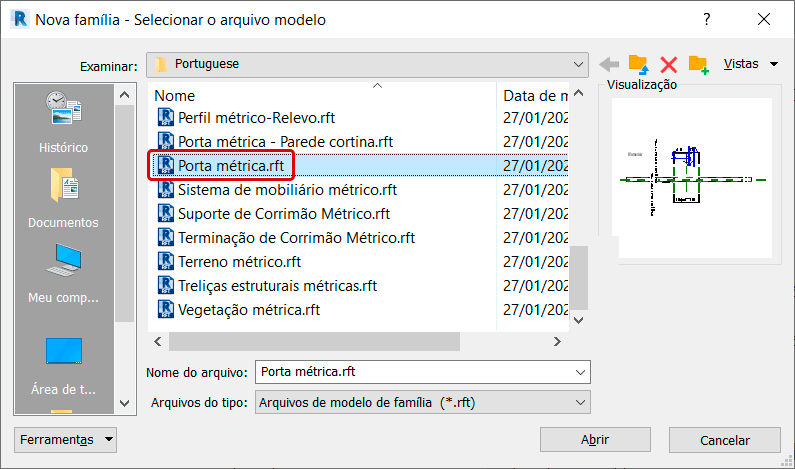Sort files by the Nome column header

click(320, 96)
